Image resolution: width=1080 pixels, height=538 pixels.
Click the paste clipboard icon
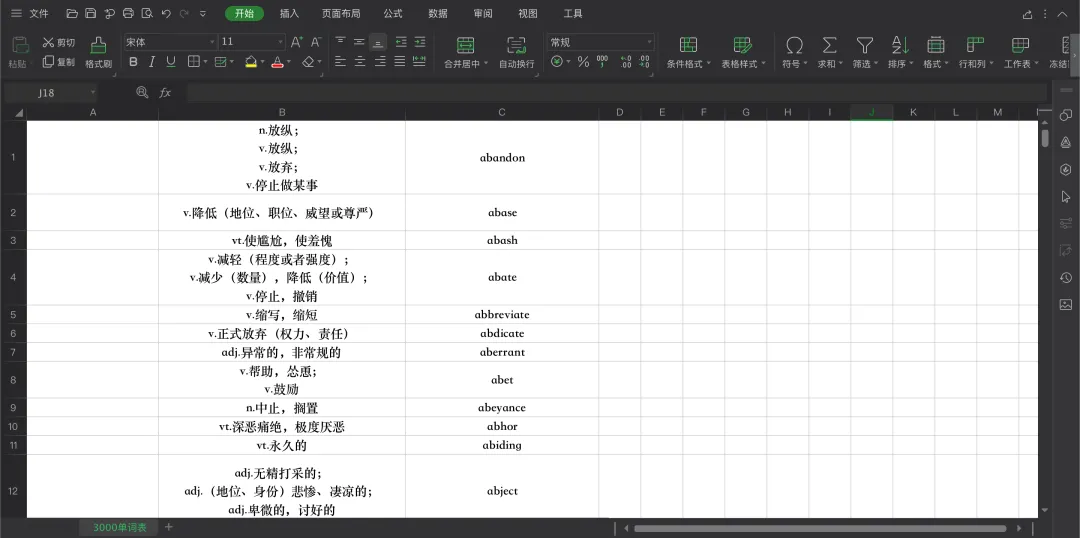coord(20,45)
